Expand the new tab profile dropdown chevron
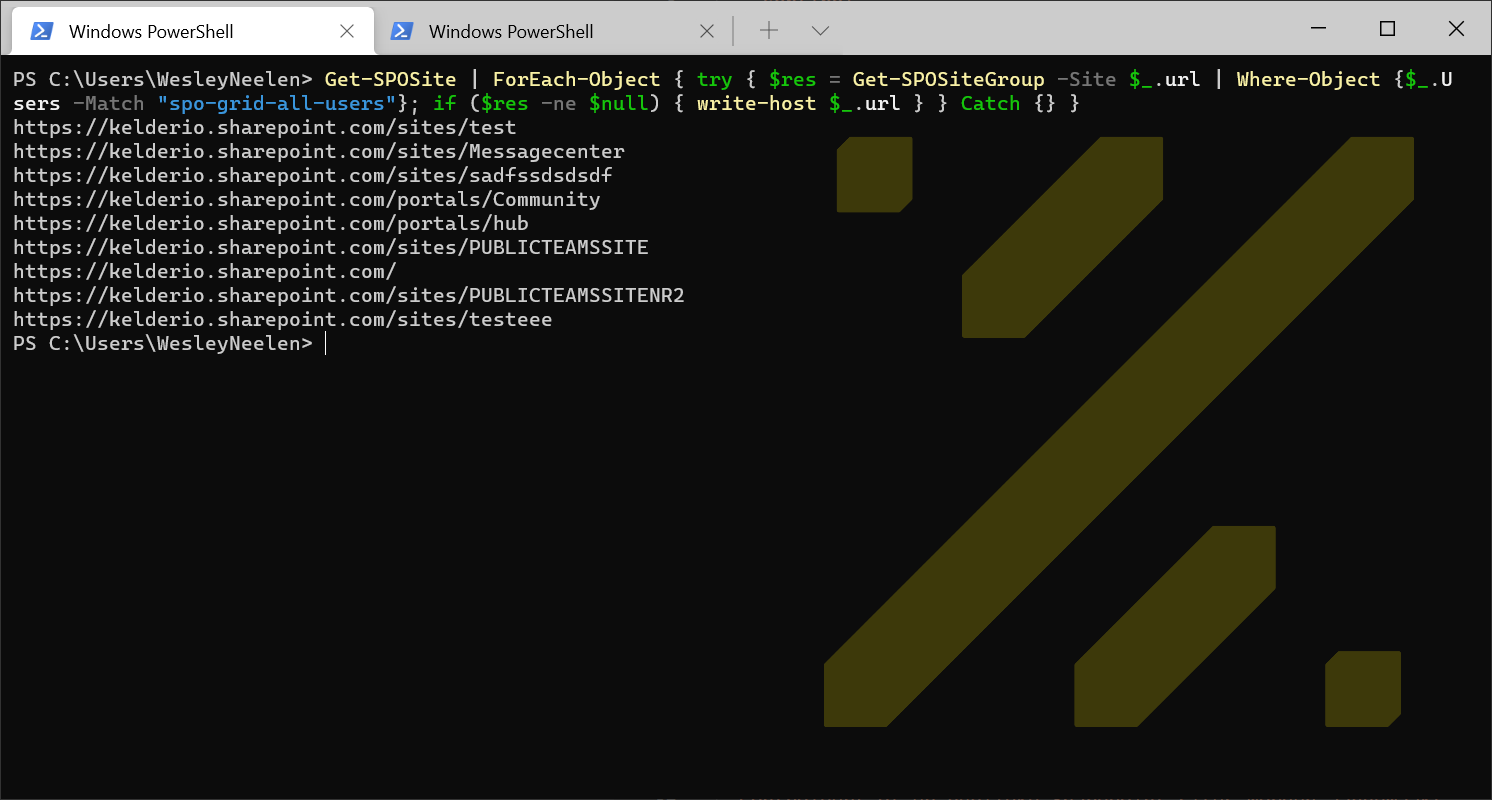1492x800 pixels. coord(820,31)
